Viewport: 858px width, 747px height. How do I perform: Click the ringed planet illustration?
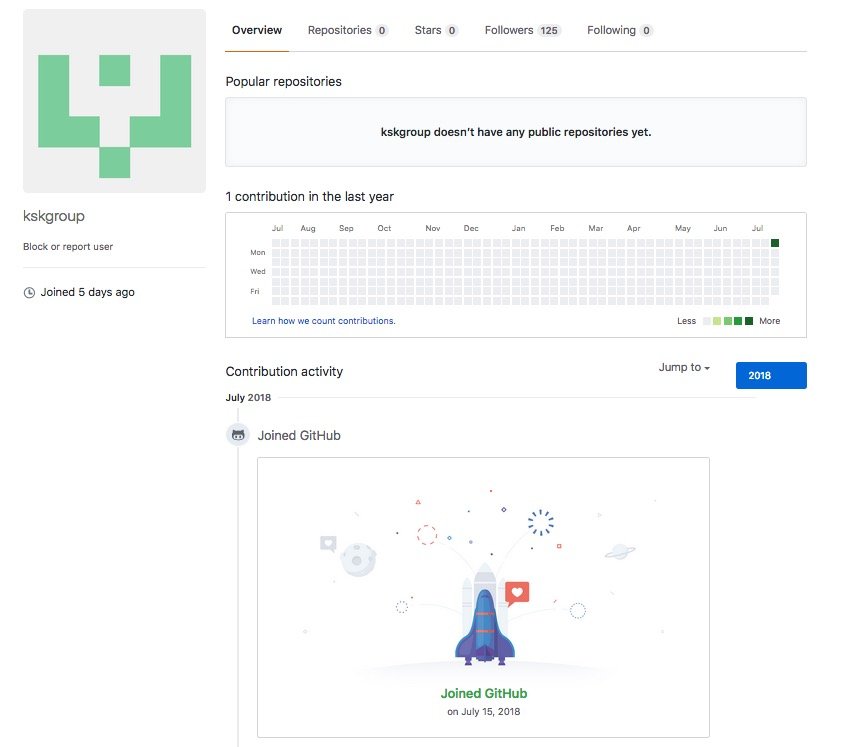tap(618, 551)
